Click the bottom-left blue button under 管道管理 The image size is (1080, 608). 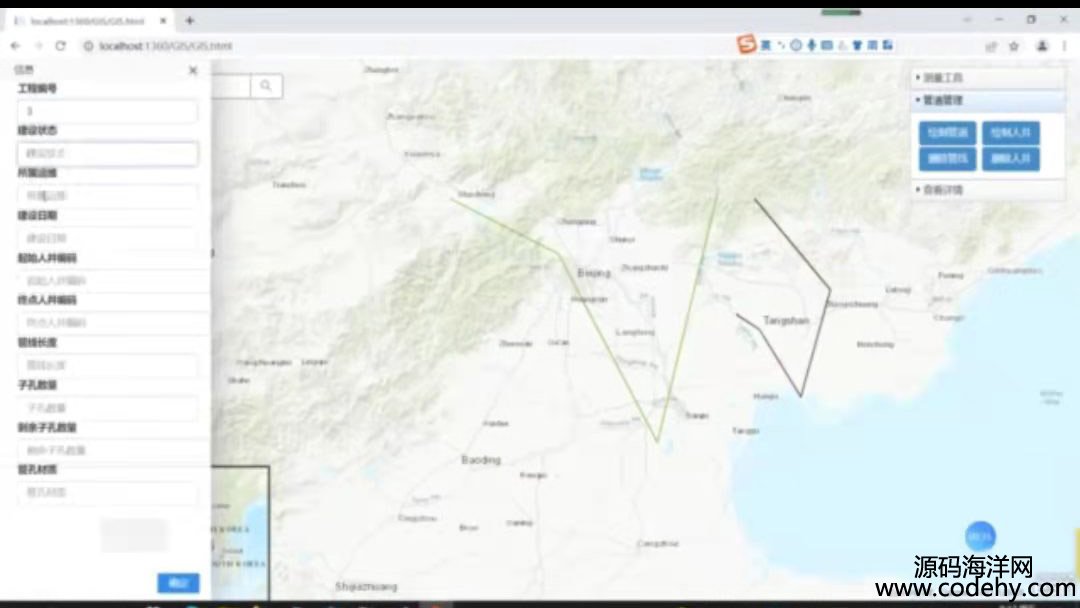tap(947, 158)
